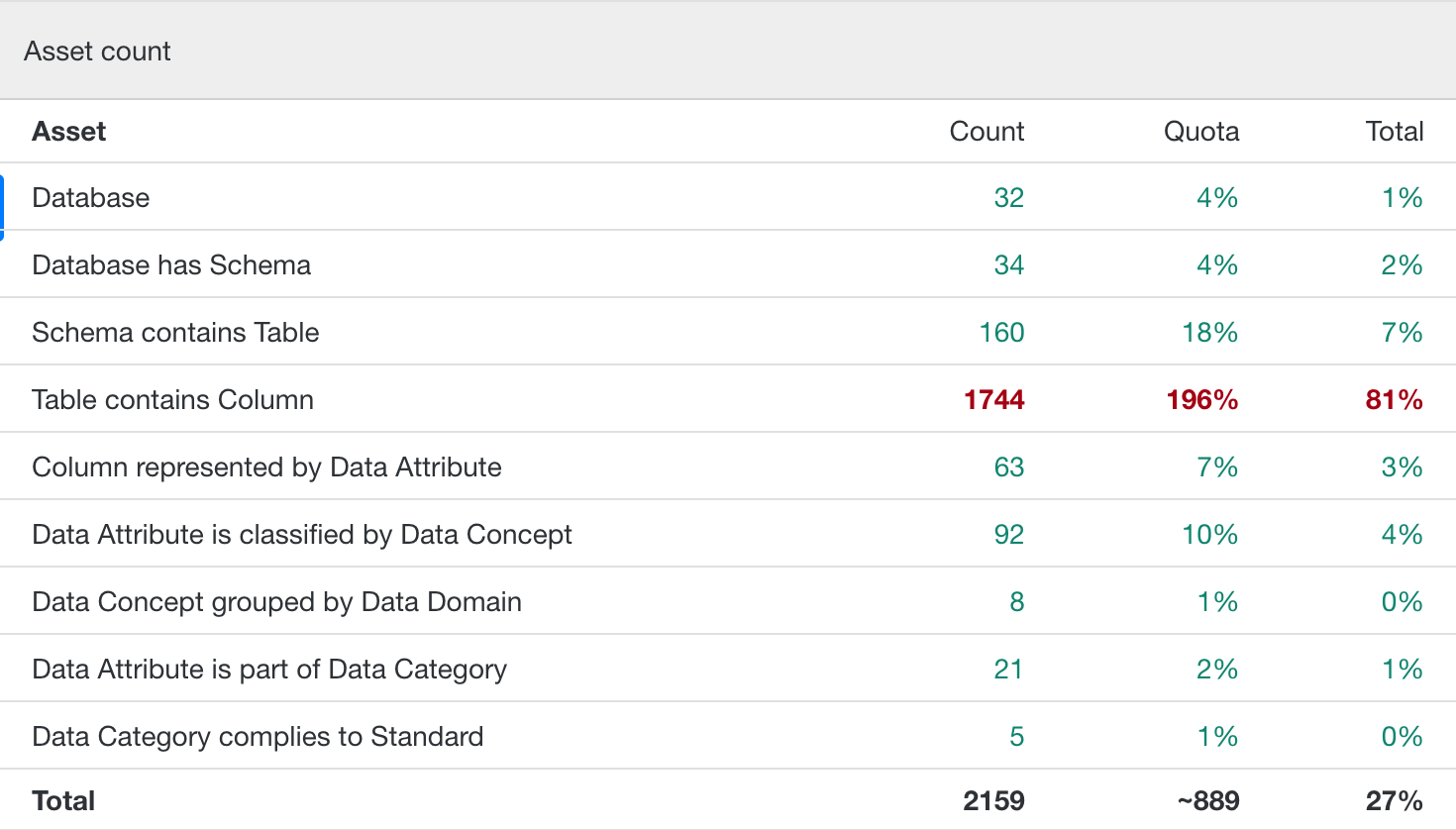Image resolution: width=1456 pixels, height=830 pixels.
Task: Select 'Column represented by Data Attribute' label
Action: 266,467
